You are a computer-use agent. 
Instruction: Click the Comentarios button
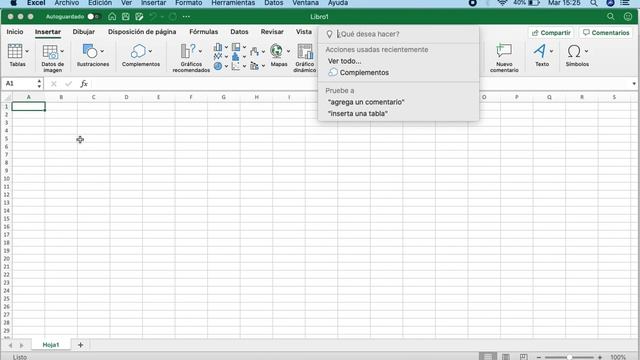click(606, 33)
